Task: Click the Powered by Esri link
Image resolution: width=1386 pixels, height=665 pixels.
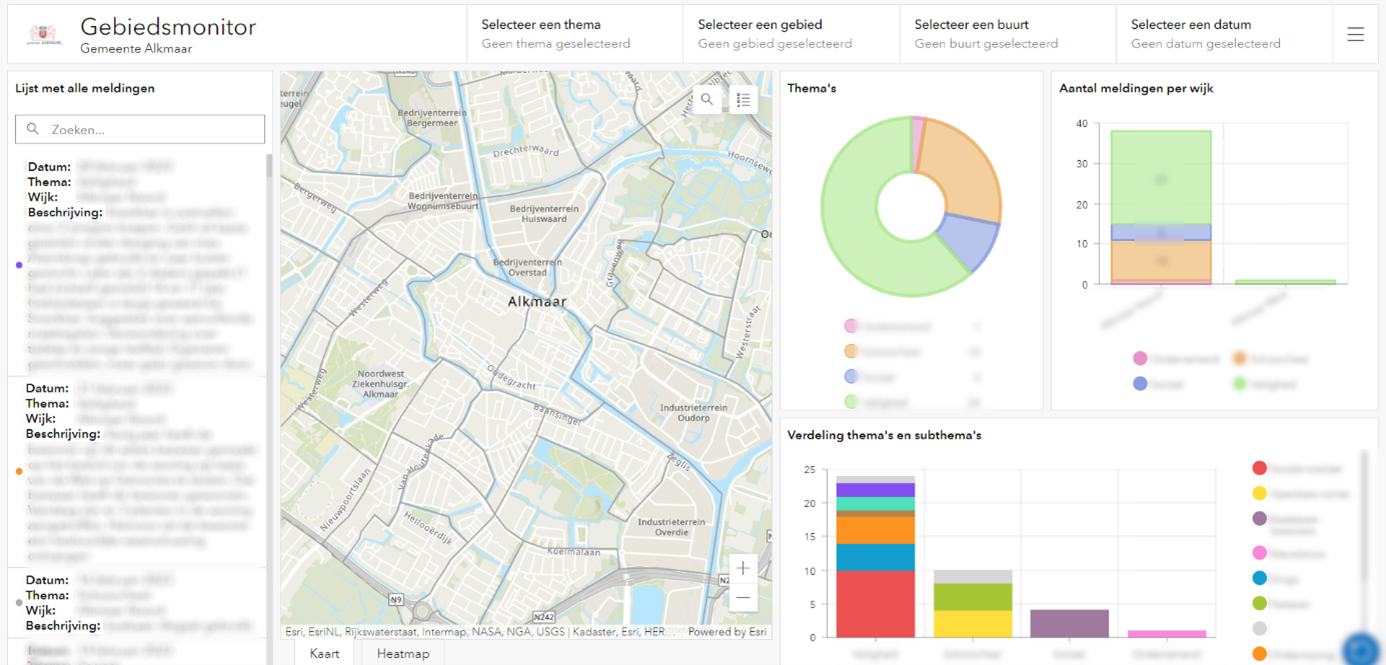Action: pyautogui.click(x=727, y=631)
